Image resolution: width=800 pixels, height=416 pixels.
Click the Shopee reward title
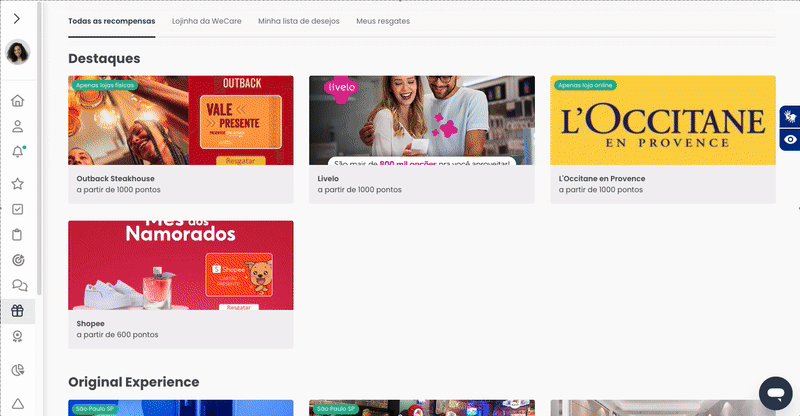point(90,324)
